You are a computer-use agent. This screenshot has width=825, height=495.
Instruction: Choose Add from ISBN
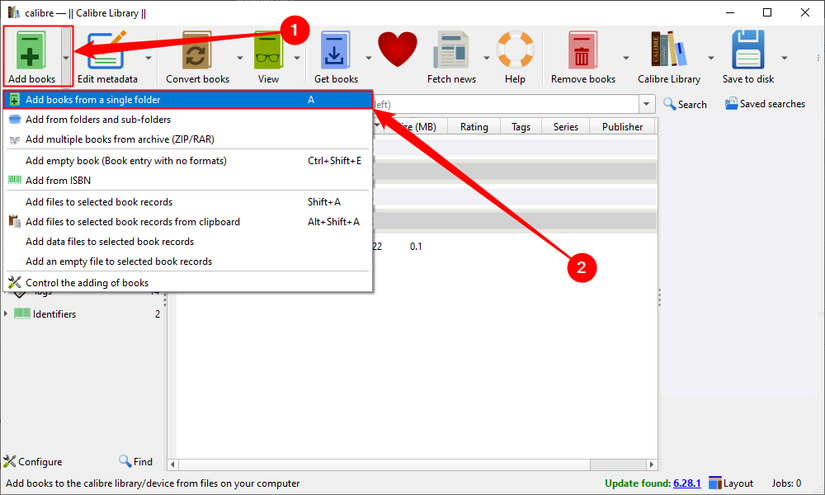point(188,180)
